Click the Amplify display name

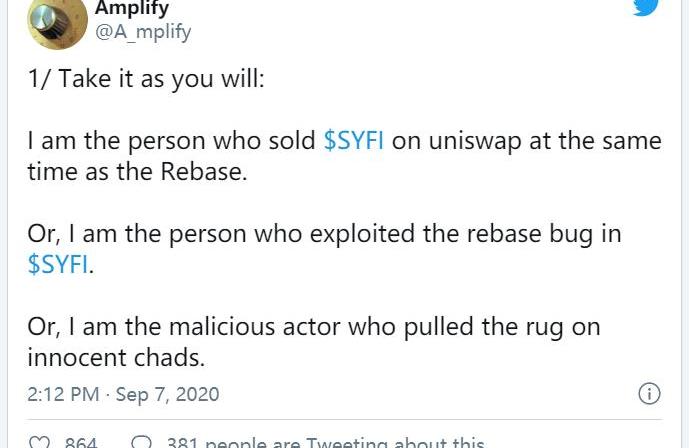point(131,9)
